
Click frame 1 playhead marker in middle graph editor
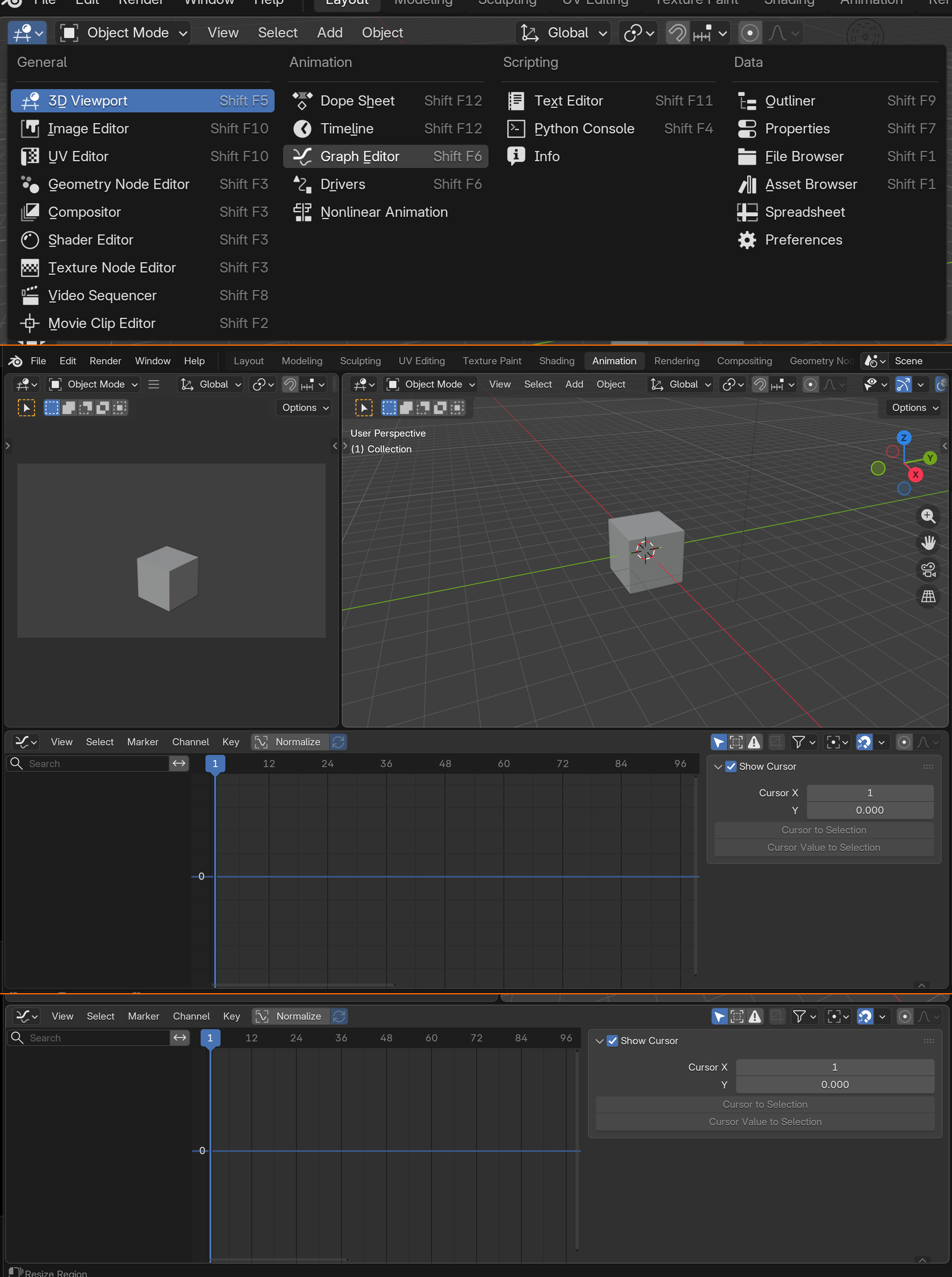(x=215, y=763)
